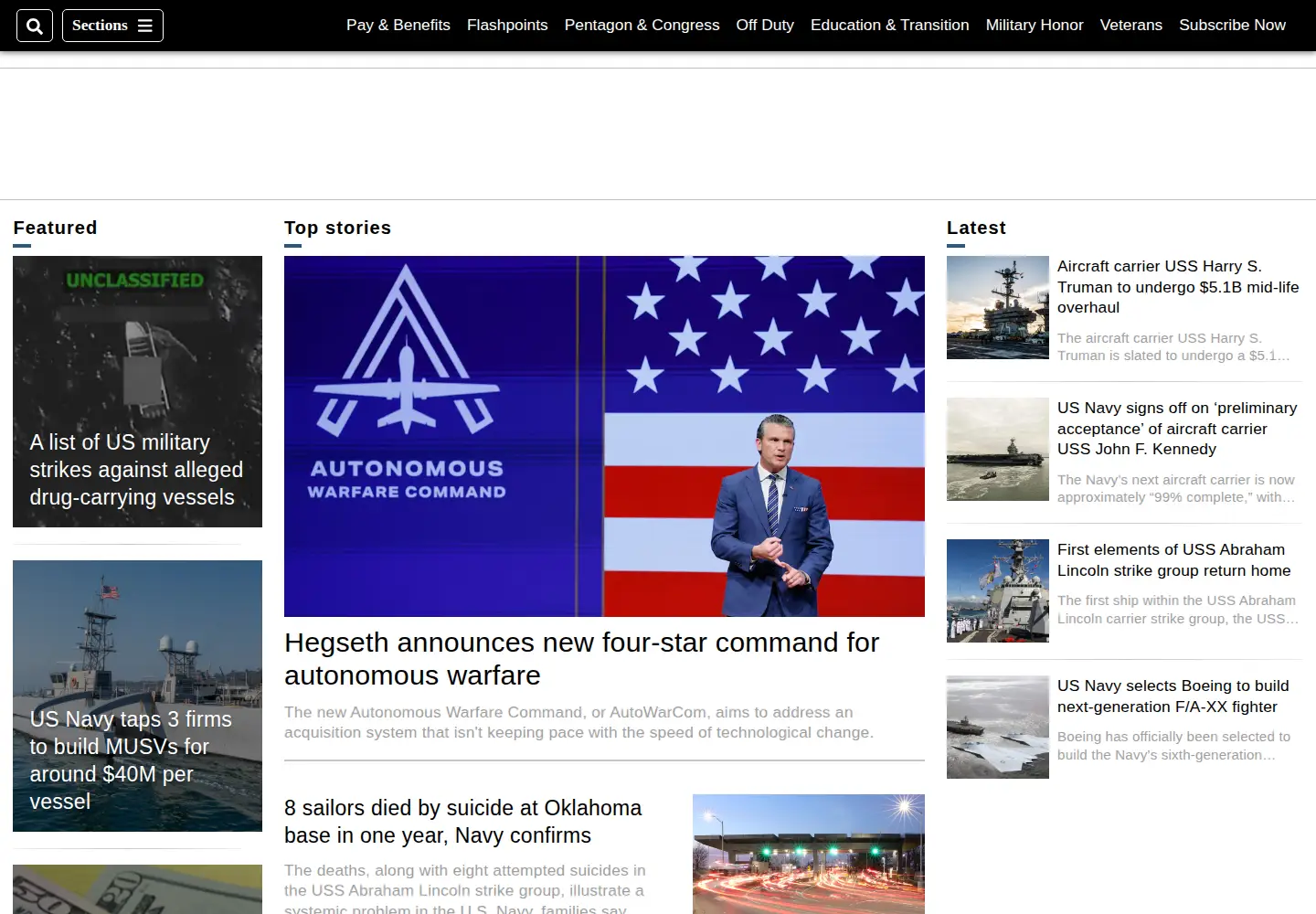Click the Abraham Lincoln strike group thumbnail
Viewport: 1316px width, 914px height.
pyautogui.click(x=998, y=590)
